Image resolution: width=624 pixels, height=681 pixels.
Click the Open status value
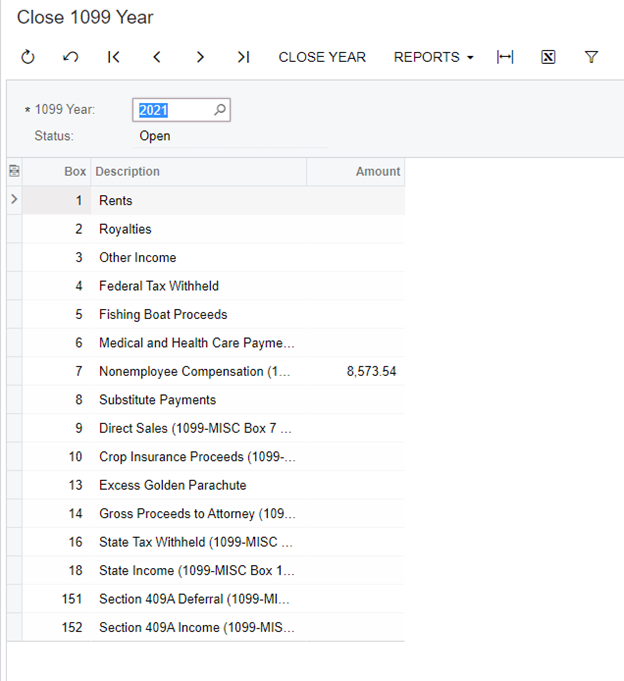[x=155, y=136]
